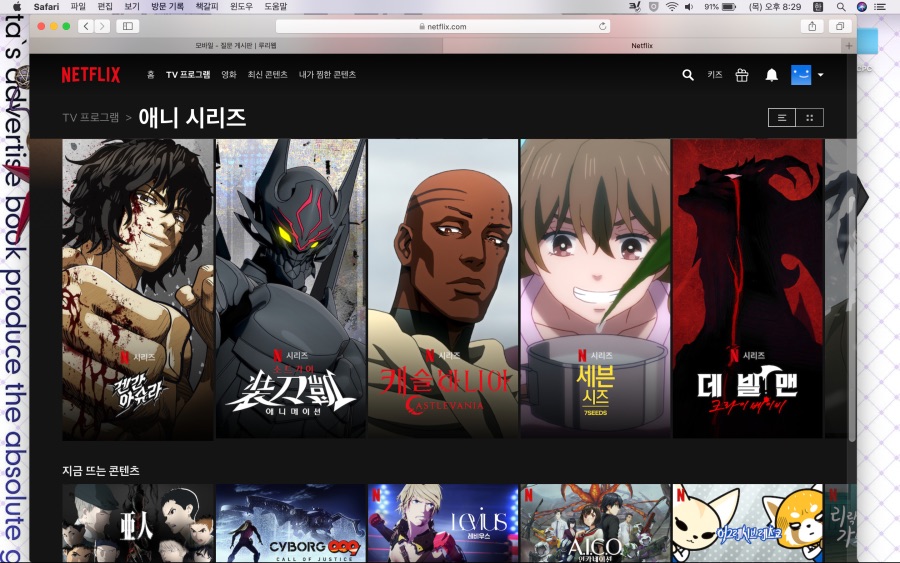Go forward with Safari forward arrow
Viewport: 900px width, 563px height.
point(102,26)
